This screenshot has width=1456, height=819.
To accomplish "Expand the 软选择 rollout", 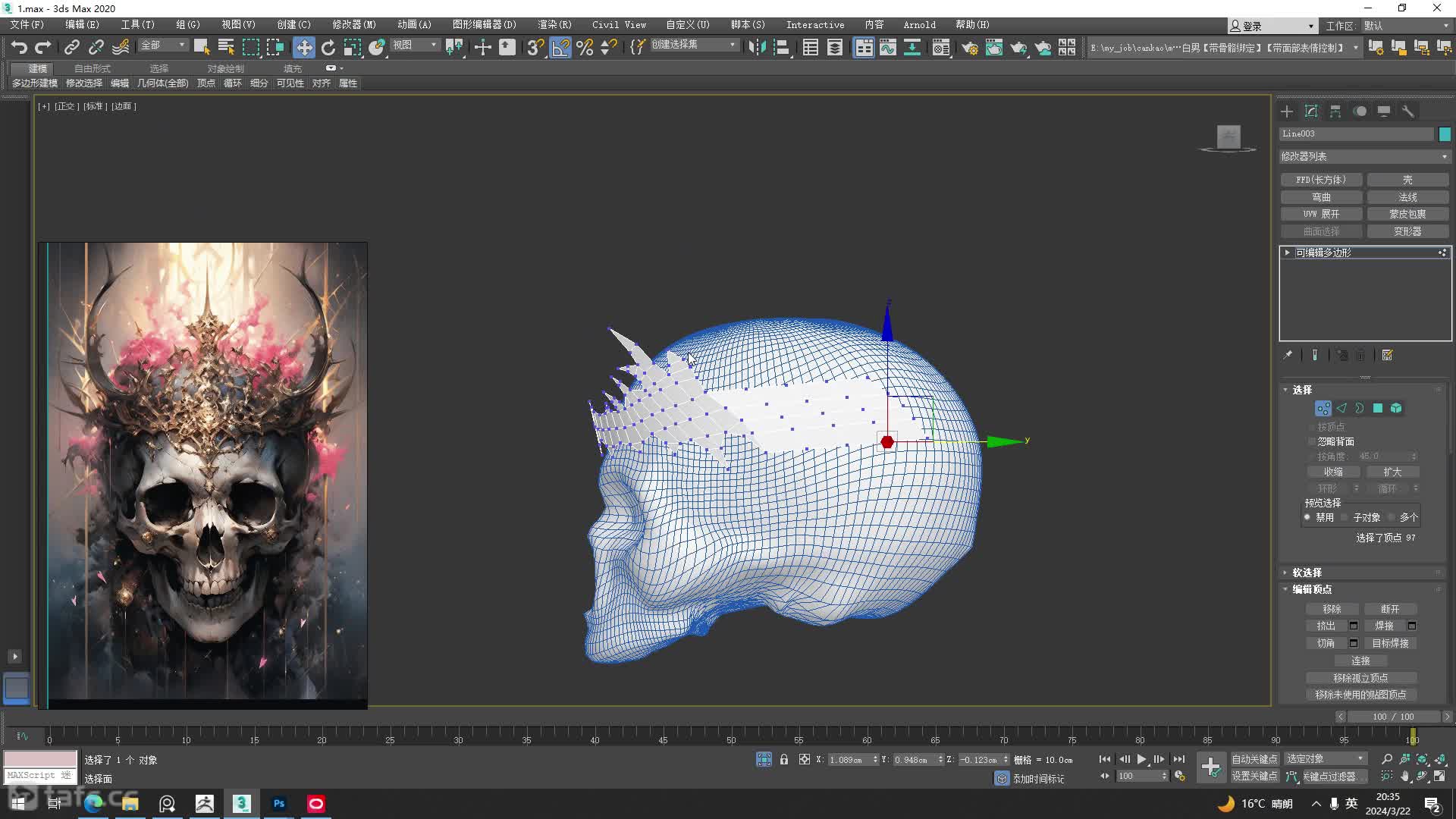I will 1286,573.
